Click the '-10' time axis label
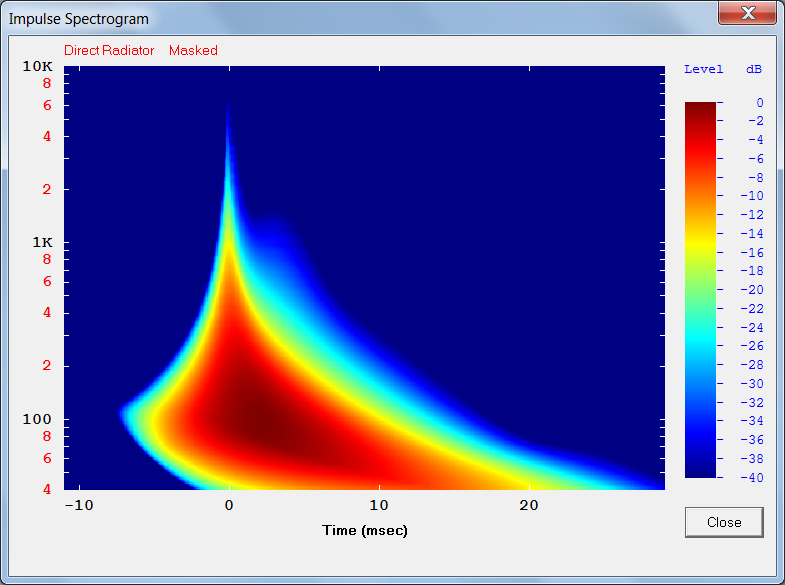The width and height of the screenshot is (785, 585). tap(79, 505)
